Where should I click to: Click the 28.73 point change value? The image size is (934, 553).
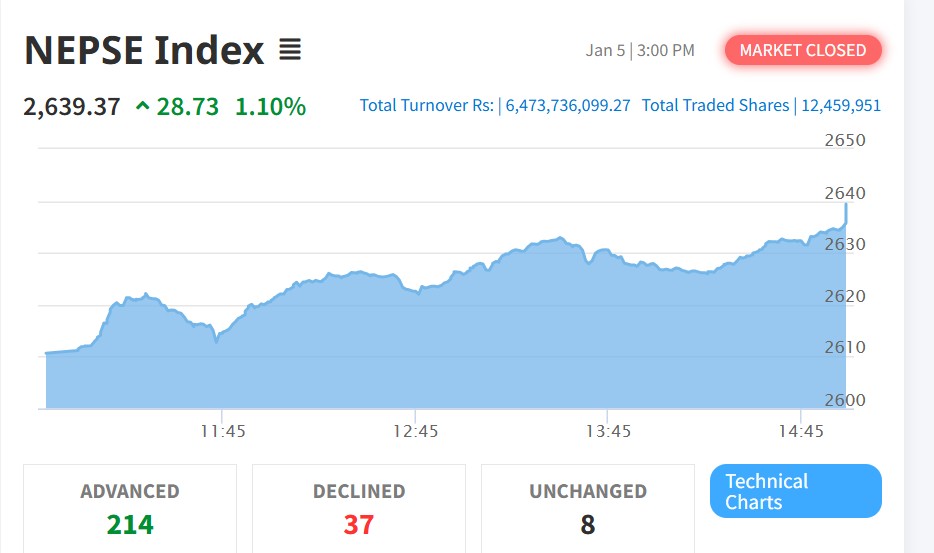(x=187, y=106)
